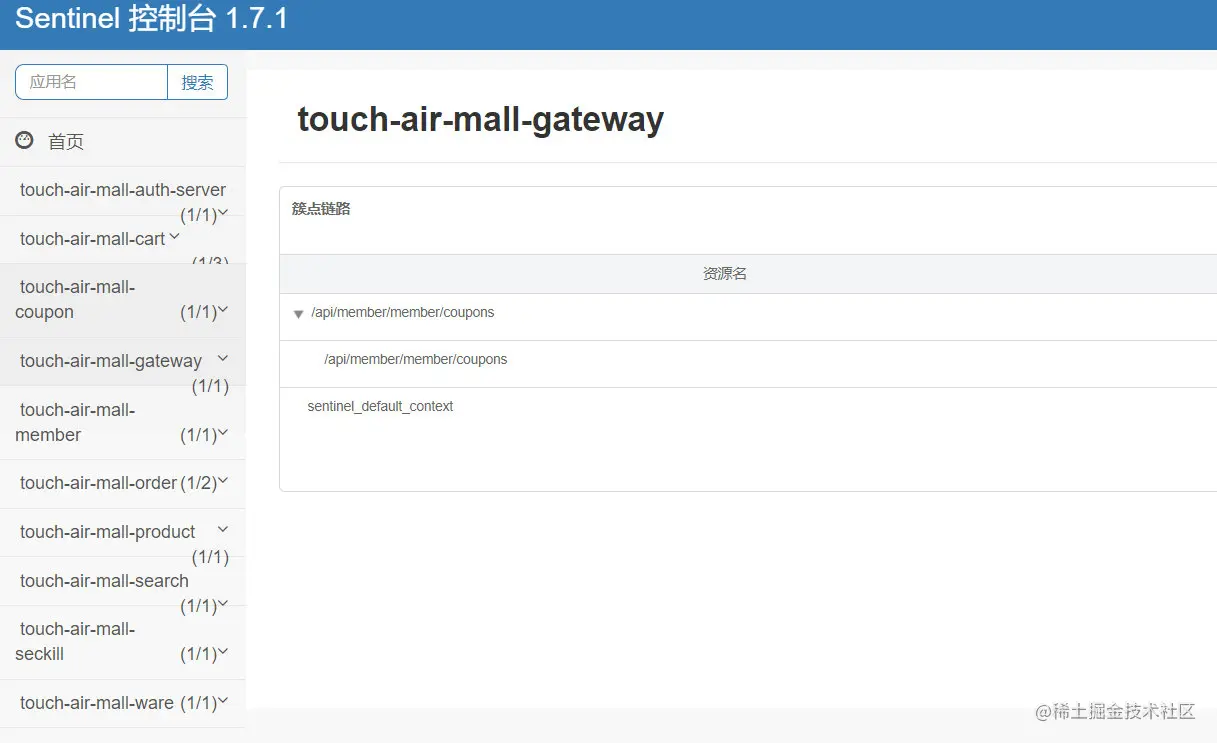Select touch-air-mall-product application
This screenshot has width=1217, height=743.
click(x=108, y=532)
